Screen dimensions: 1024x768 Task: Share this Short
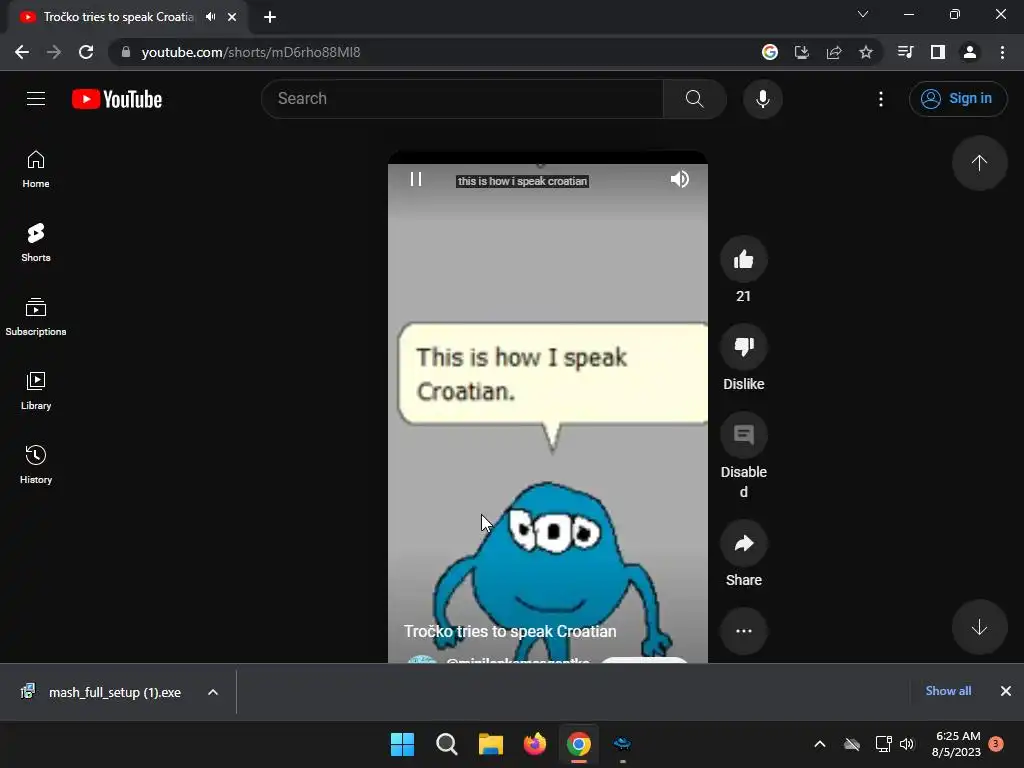[x=743, y=543]
